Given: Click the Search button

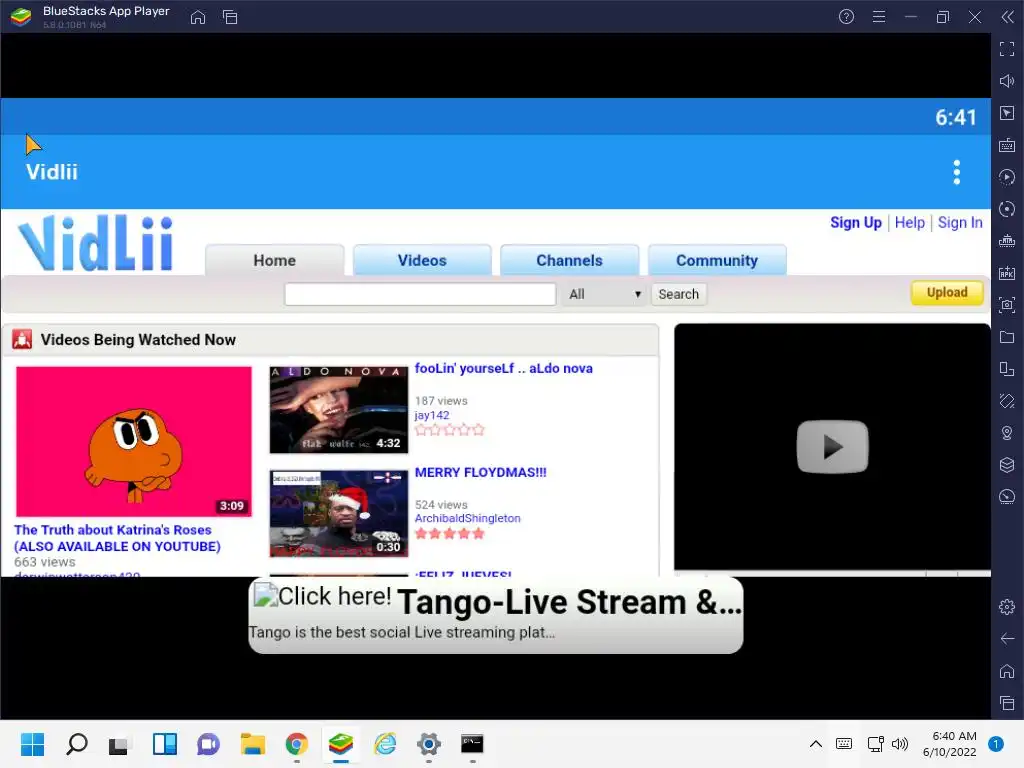Looking at the screenshot, I should [679, 294].
